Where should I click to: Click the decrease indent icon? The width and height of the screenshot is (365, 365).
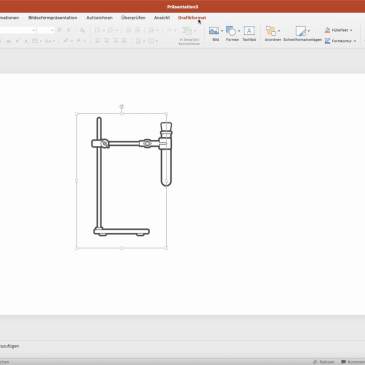(x=128, y=30)
